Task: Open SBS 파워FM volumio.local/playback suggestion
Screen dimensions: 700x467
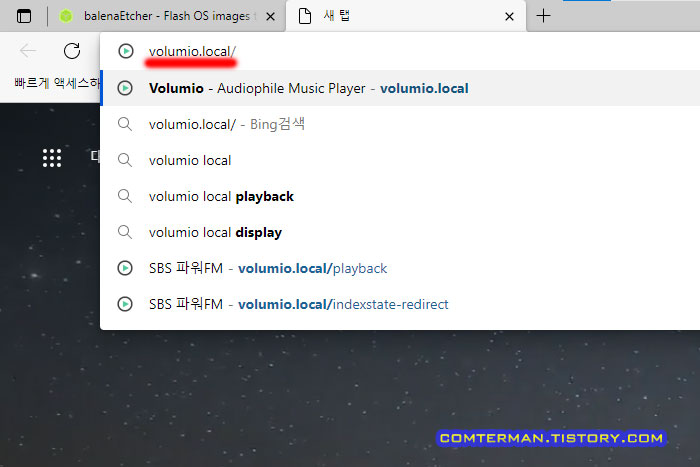Action: pyautogui.click(x=400, y=268)
